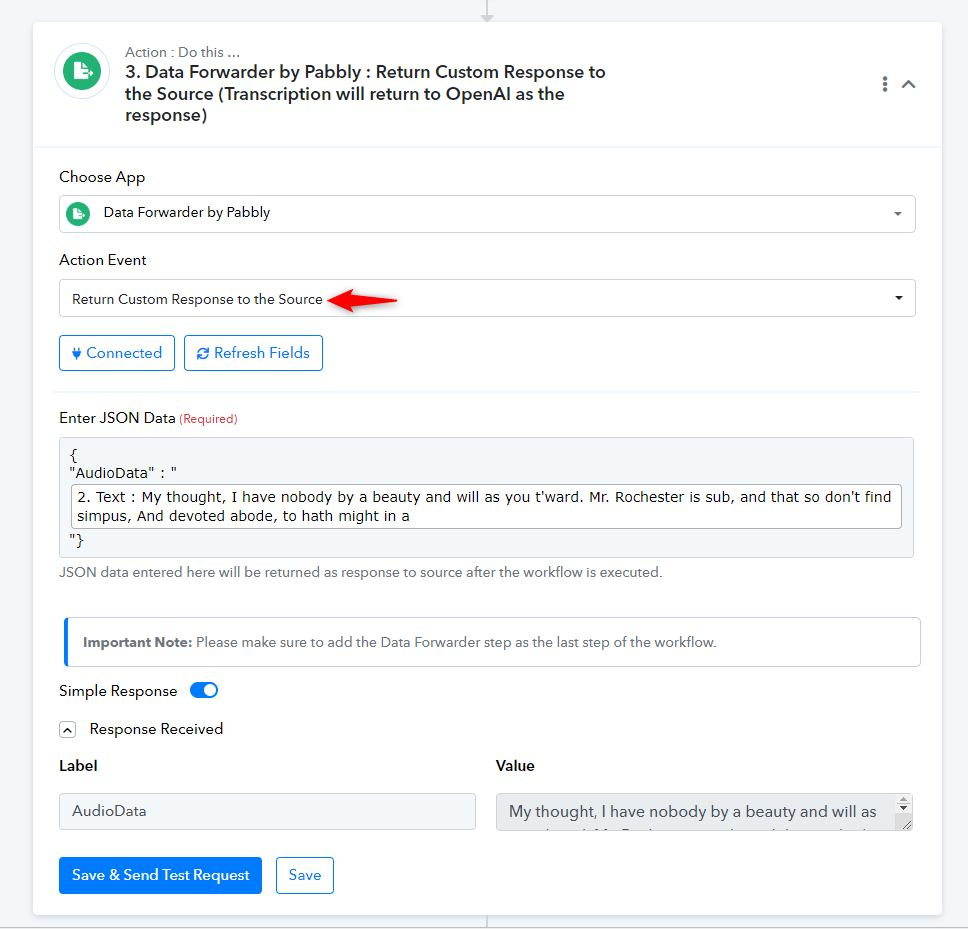Open the three-dot step options menu

pyautogui.click(x=885, y=84)
